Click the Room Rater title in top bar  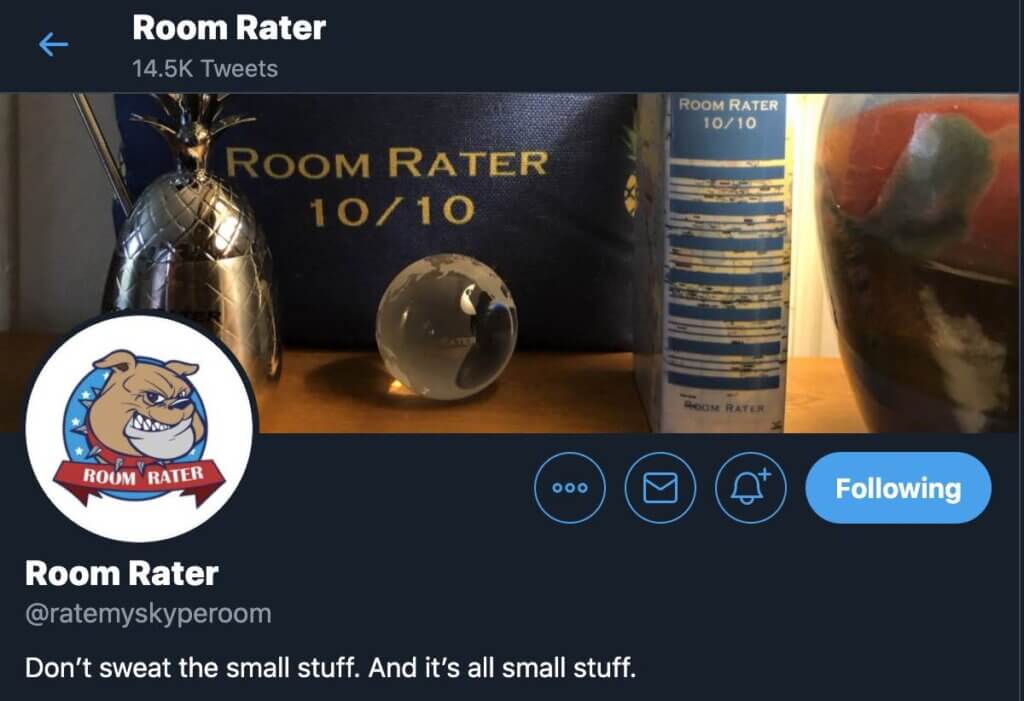click(229, 28)
